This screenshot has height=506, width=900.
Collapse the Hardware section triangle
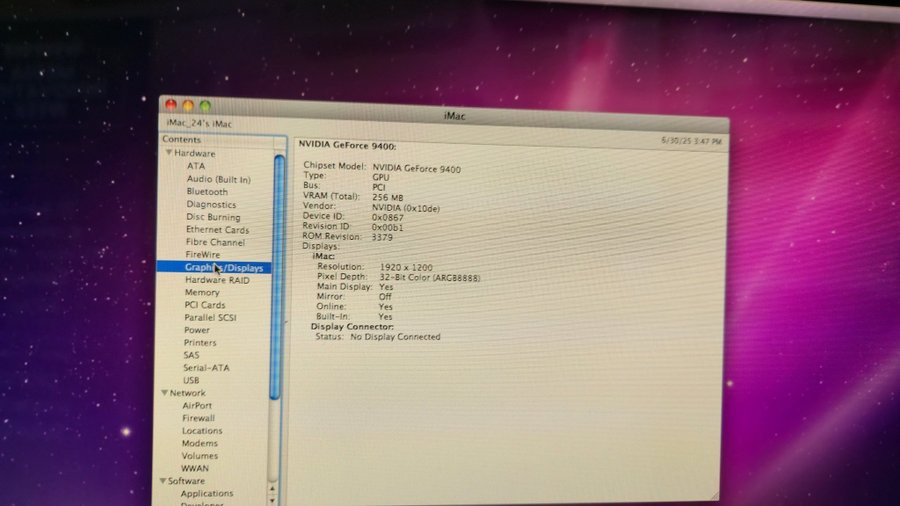pos(170,154)
